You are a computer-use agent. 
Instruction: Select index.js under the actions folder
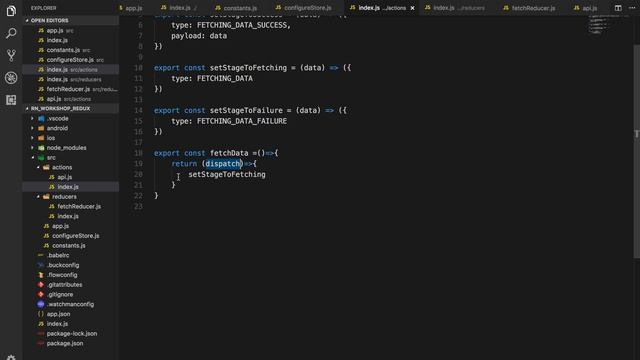click(71, 187)
